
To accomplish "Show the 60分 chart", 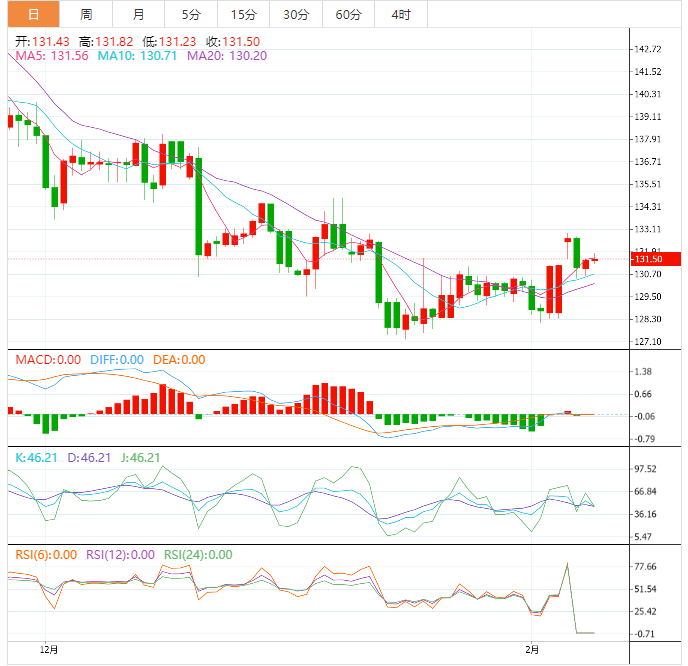I will point(348,14).
